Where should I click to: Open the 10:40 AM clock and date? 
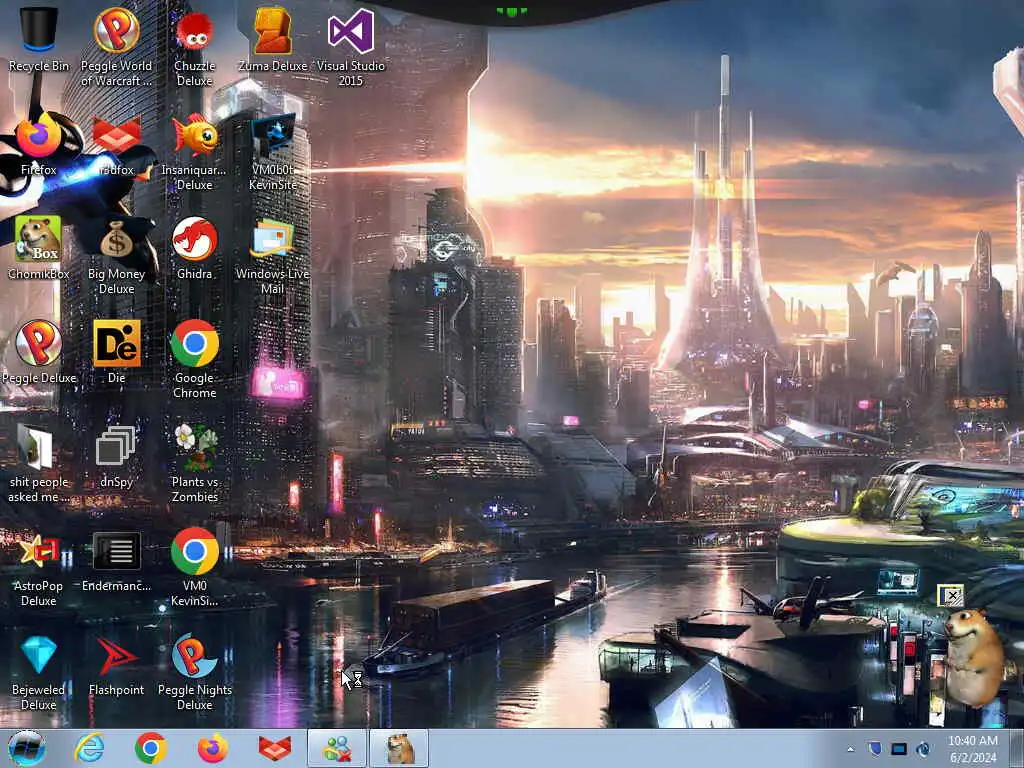tap(972, 749)
